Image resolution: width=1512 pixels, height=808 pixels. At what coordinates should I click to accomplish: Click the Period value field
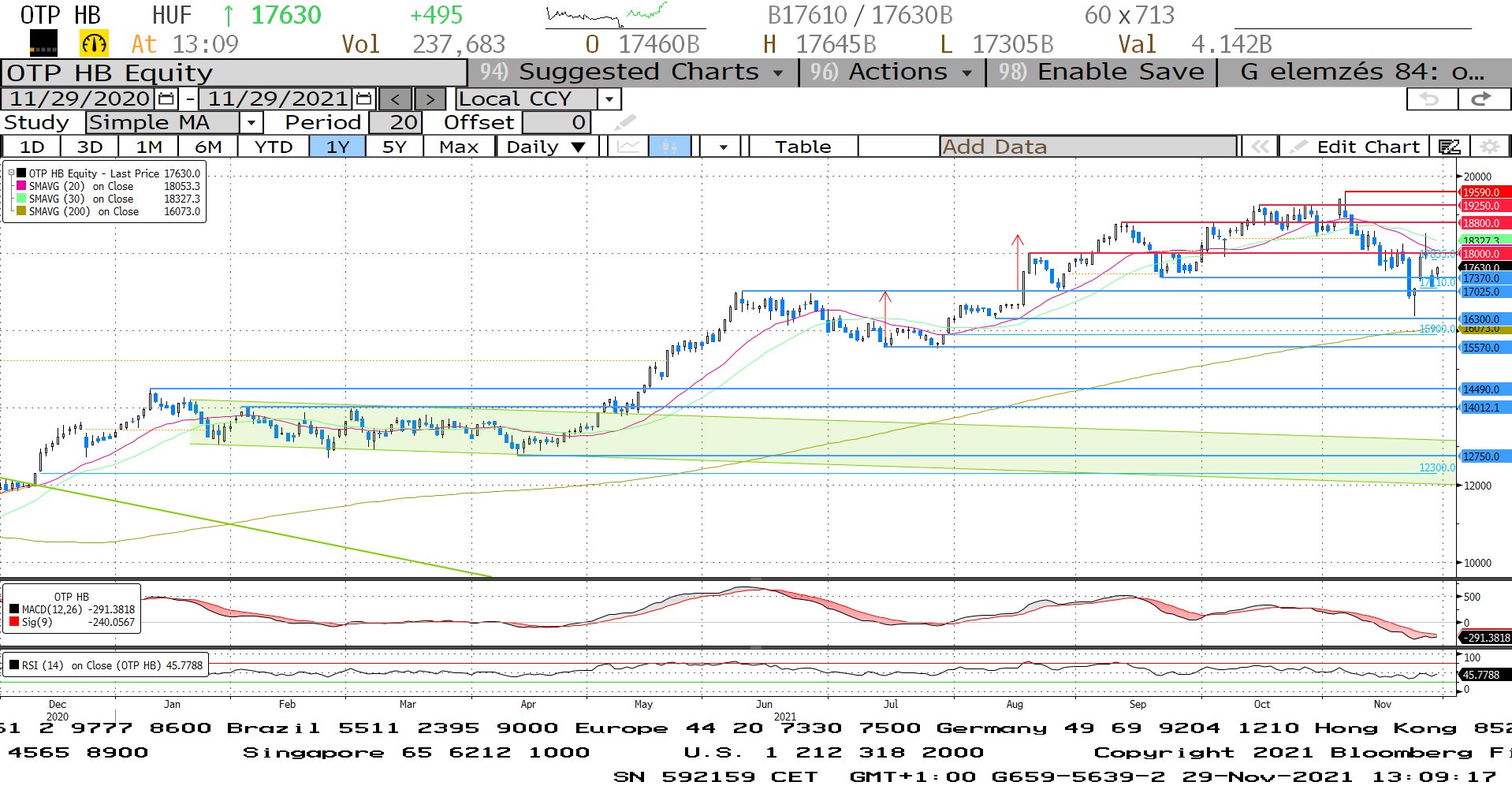pyautogui.click(x=397, y=123)
